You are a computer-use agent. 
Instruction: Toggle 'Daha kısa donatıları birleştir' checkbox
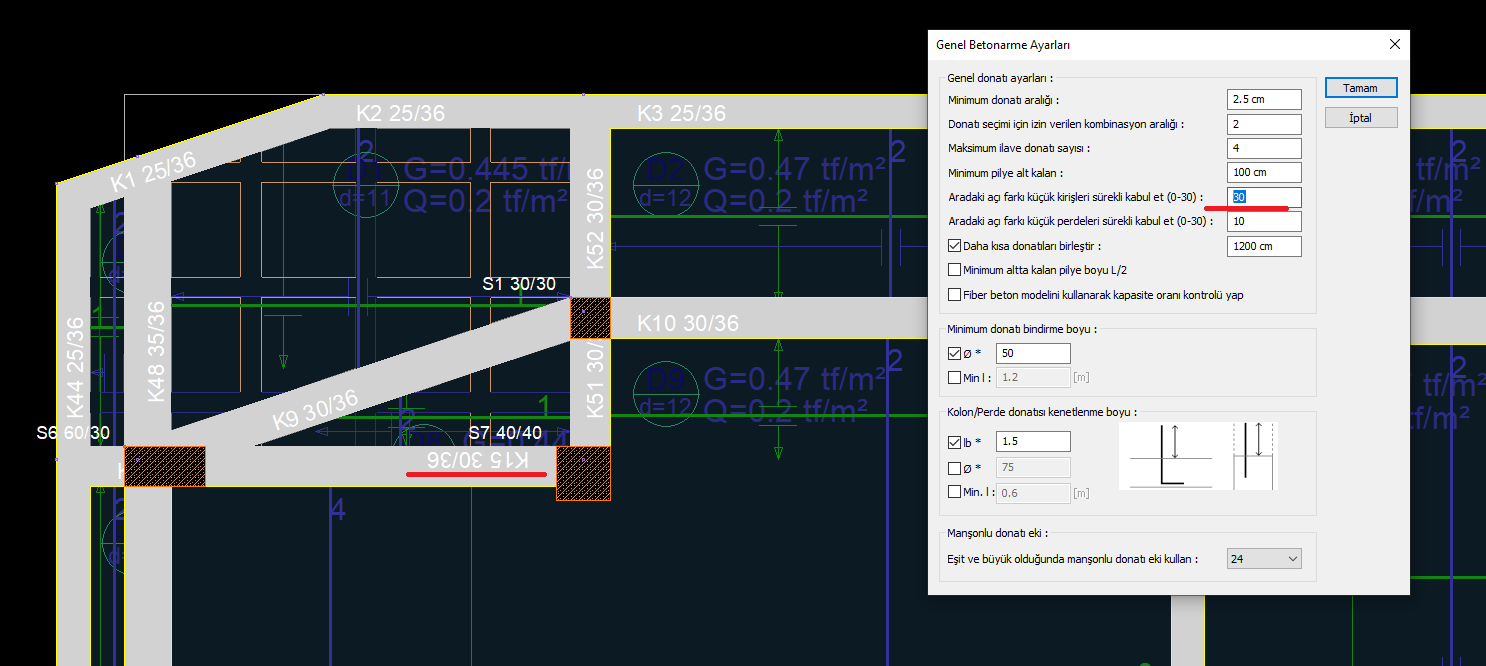(x=954, y=246)
